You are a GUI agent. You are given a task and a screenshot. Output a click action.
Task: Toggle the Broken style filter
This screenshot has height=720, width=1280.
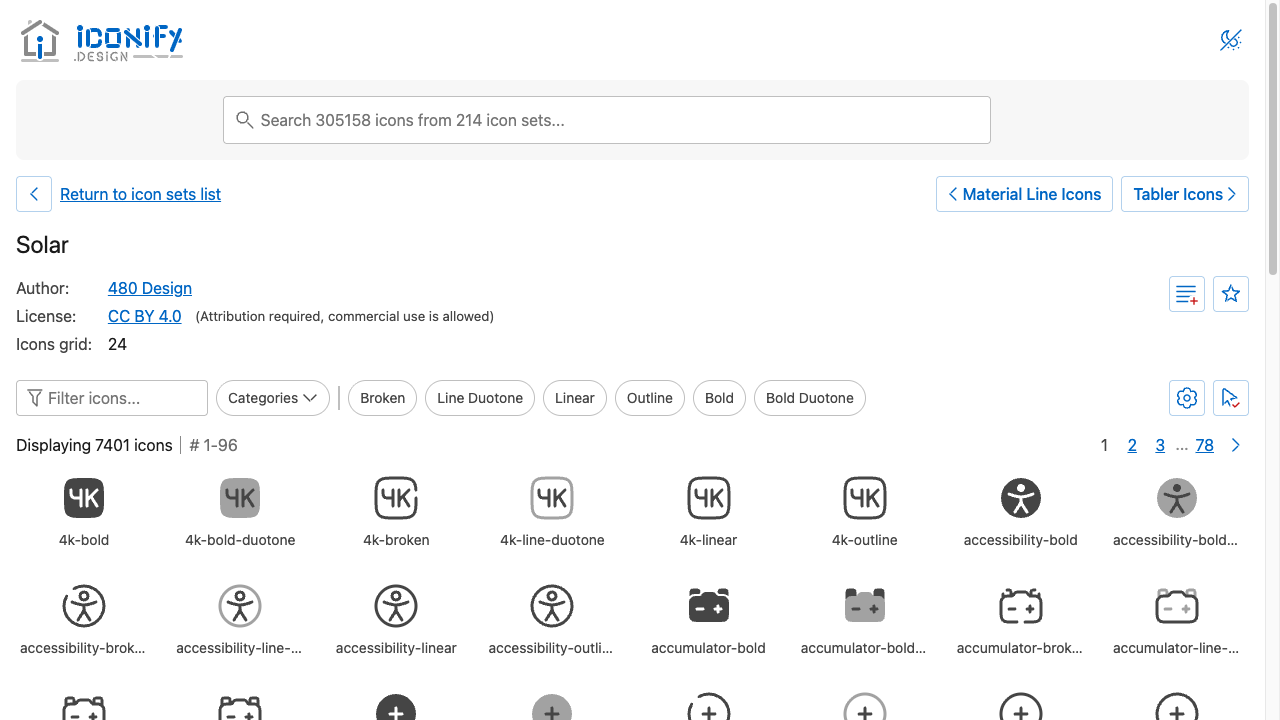click(382, 398)
